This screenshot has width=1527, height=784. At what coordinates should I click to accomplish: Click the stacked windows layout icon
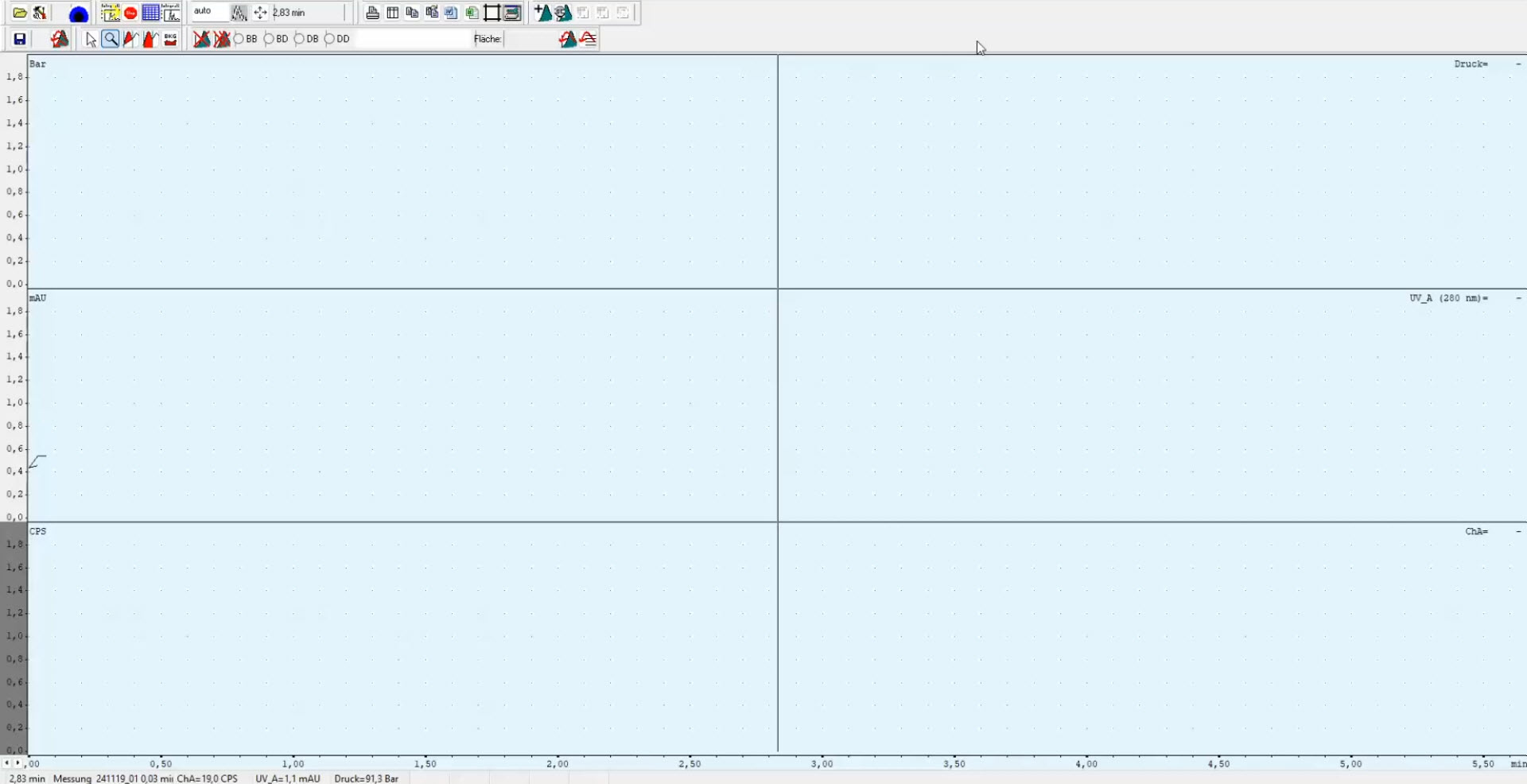click(513, 13)
